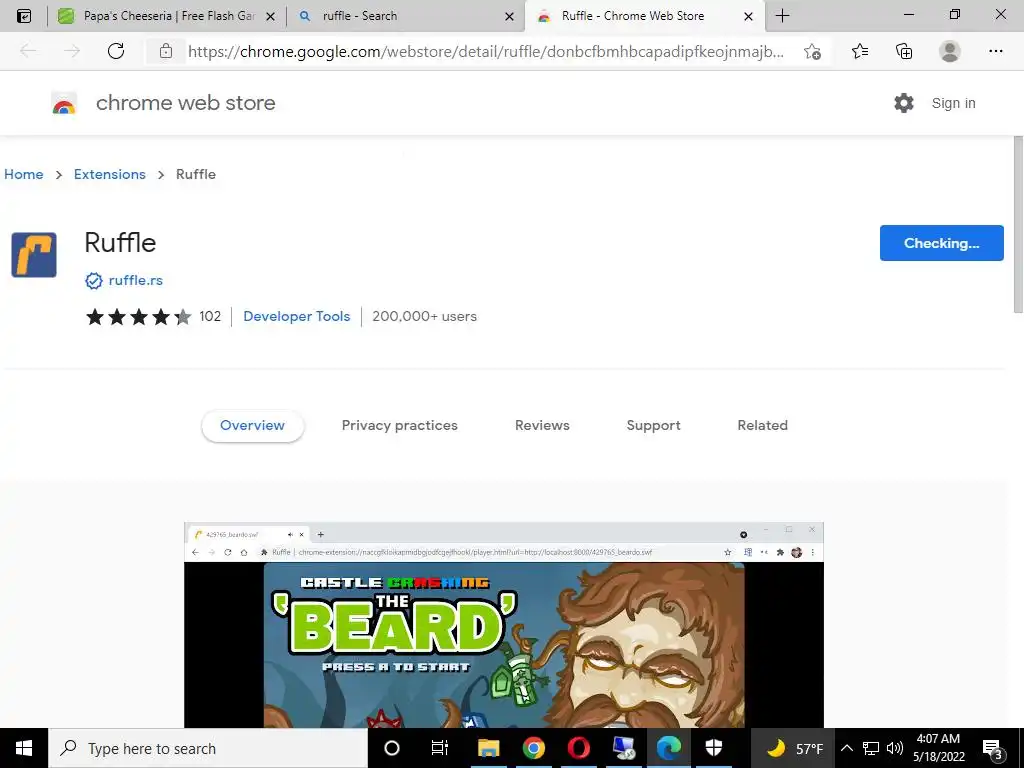The image size is (1024, 768).
Task: Close the Papa's Cheeseria tab
Action: 270,16
